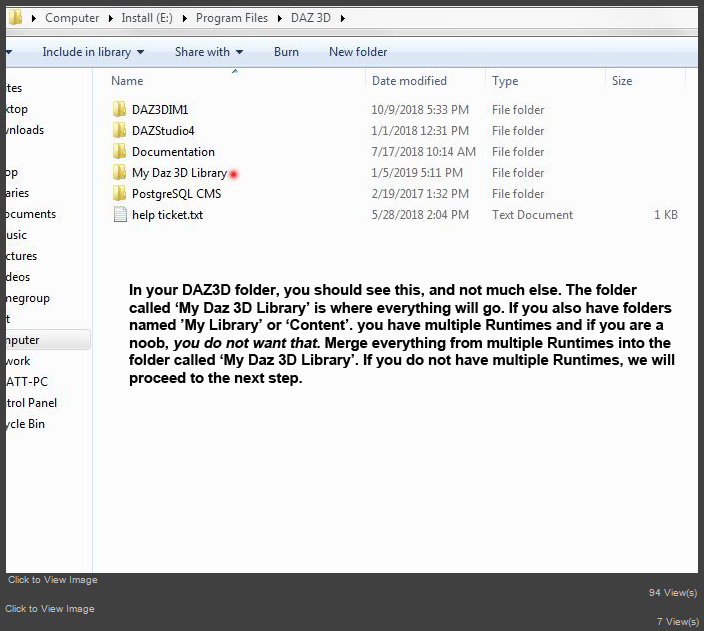Select Desktop under favorites in navigation pane

[x=17, y=109]
